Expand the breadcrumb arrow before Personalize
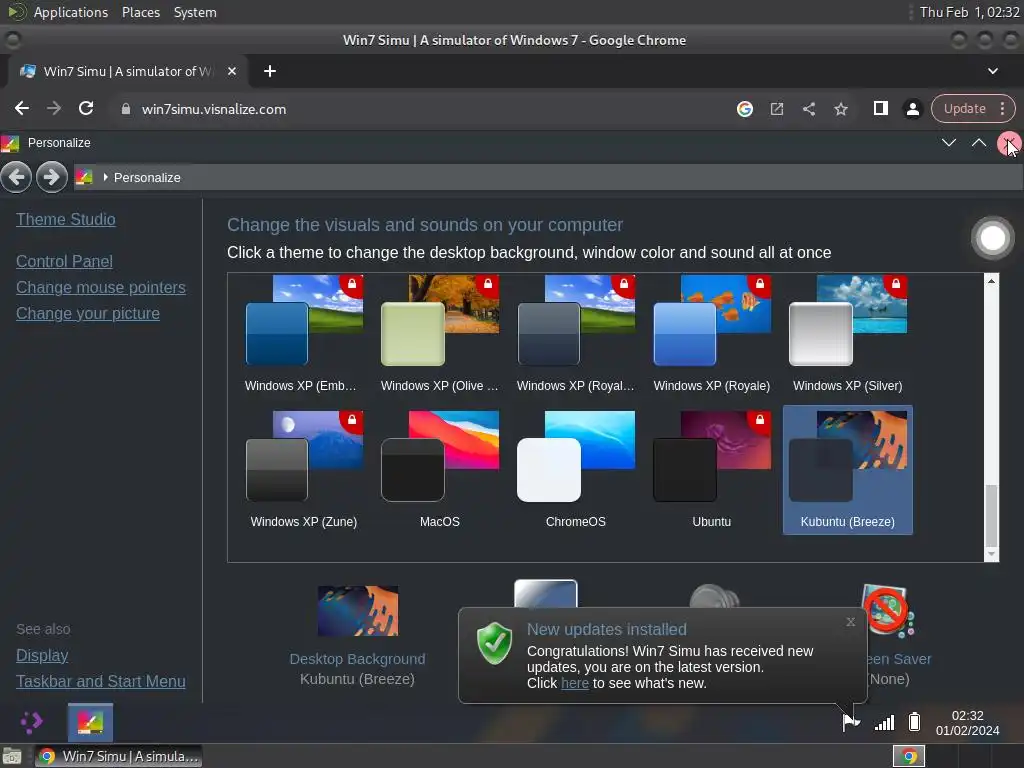This screenshot has width=1024, height=768. pyautogui.click(x=105, y=177)
